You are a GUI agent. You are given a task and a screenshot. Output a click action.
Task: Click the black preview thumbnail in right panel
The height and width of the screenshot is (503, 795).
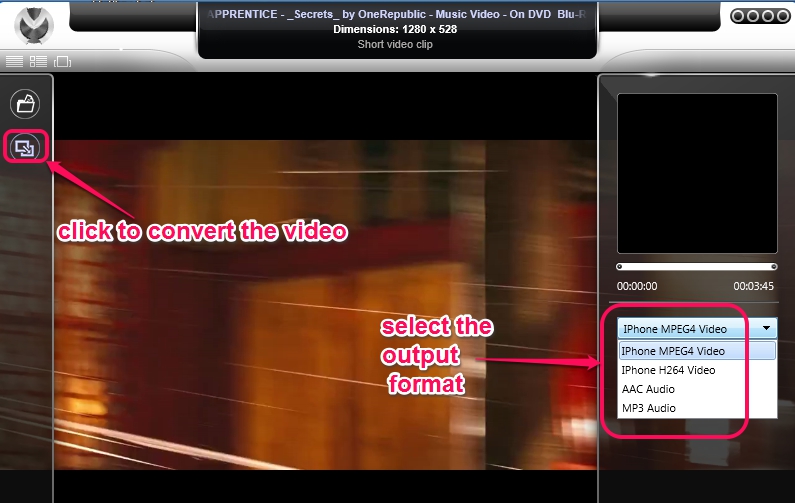coord(697,173)
